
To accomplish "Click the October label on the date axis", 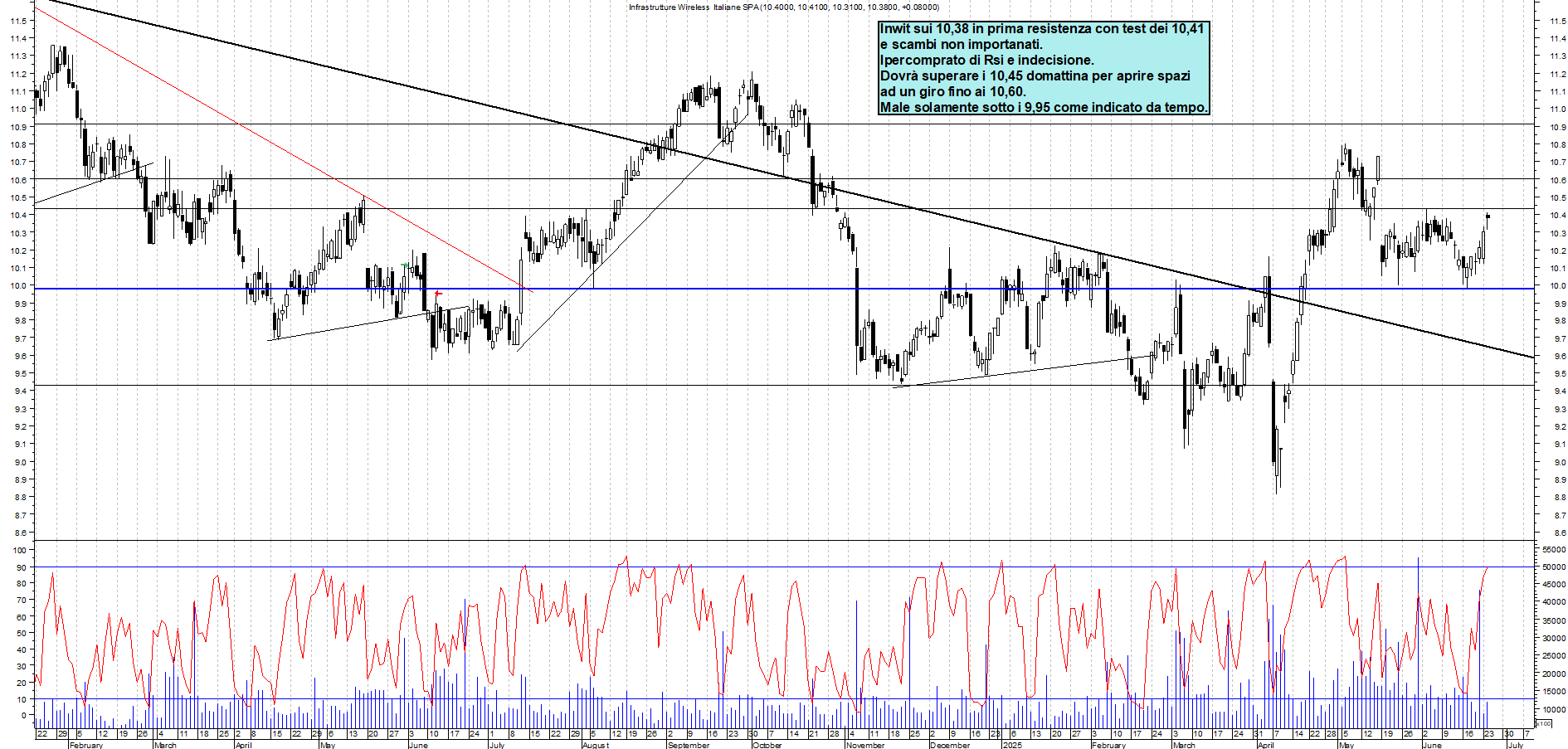I will tap(767, 745).
